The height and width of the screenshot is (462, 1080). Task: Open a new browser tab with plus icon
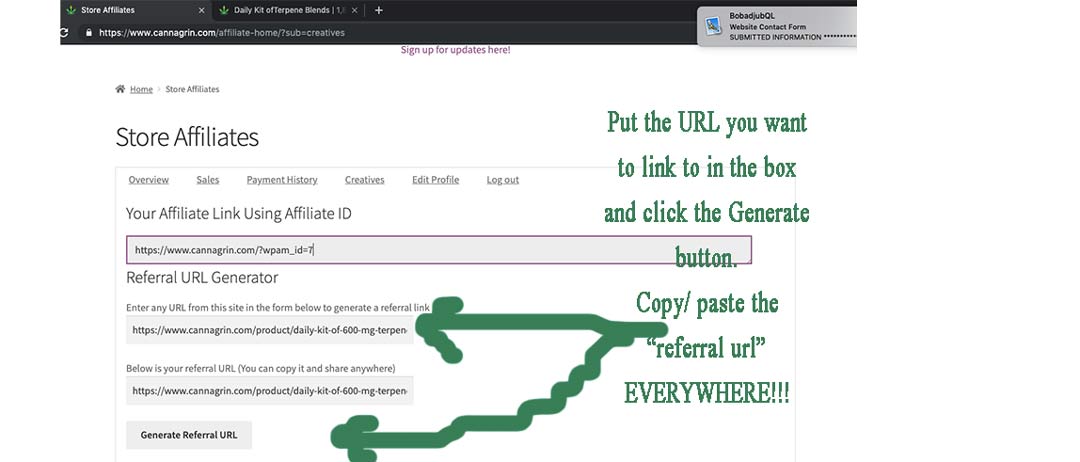[x=378, y=10]
